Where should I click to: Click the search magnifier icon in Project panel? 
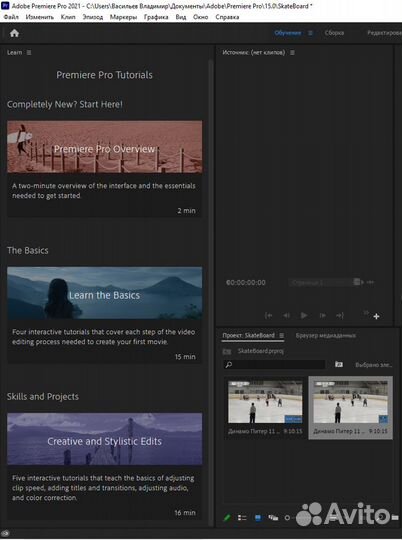(229, 365)
